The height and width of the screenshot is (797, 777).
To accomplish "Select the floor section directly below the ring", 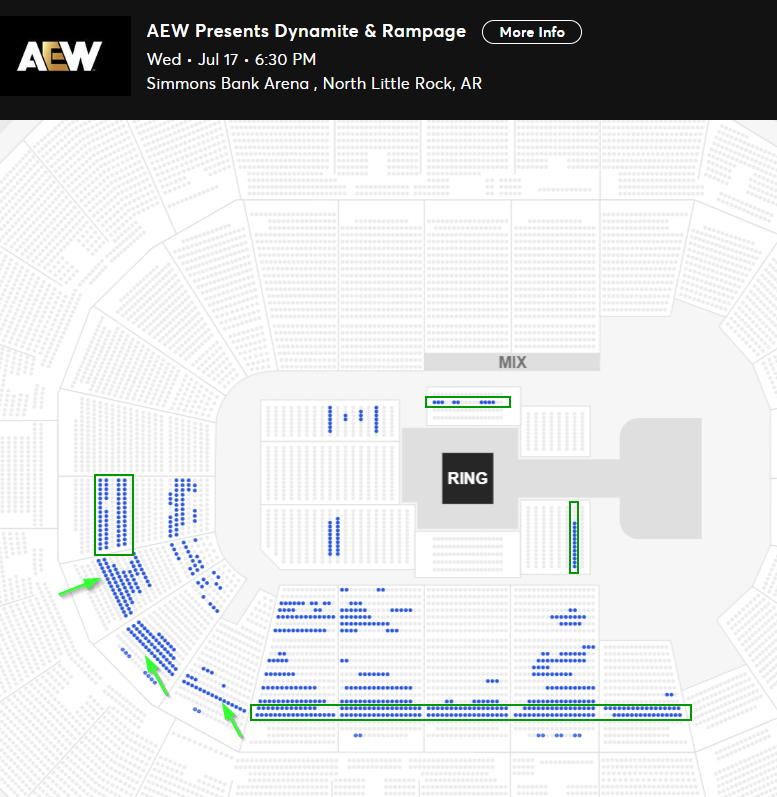I will point(468,554).
